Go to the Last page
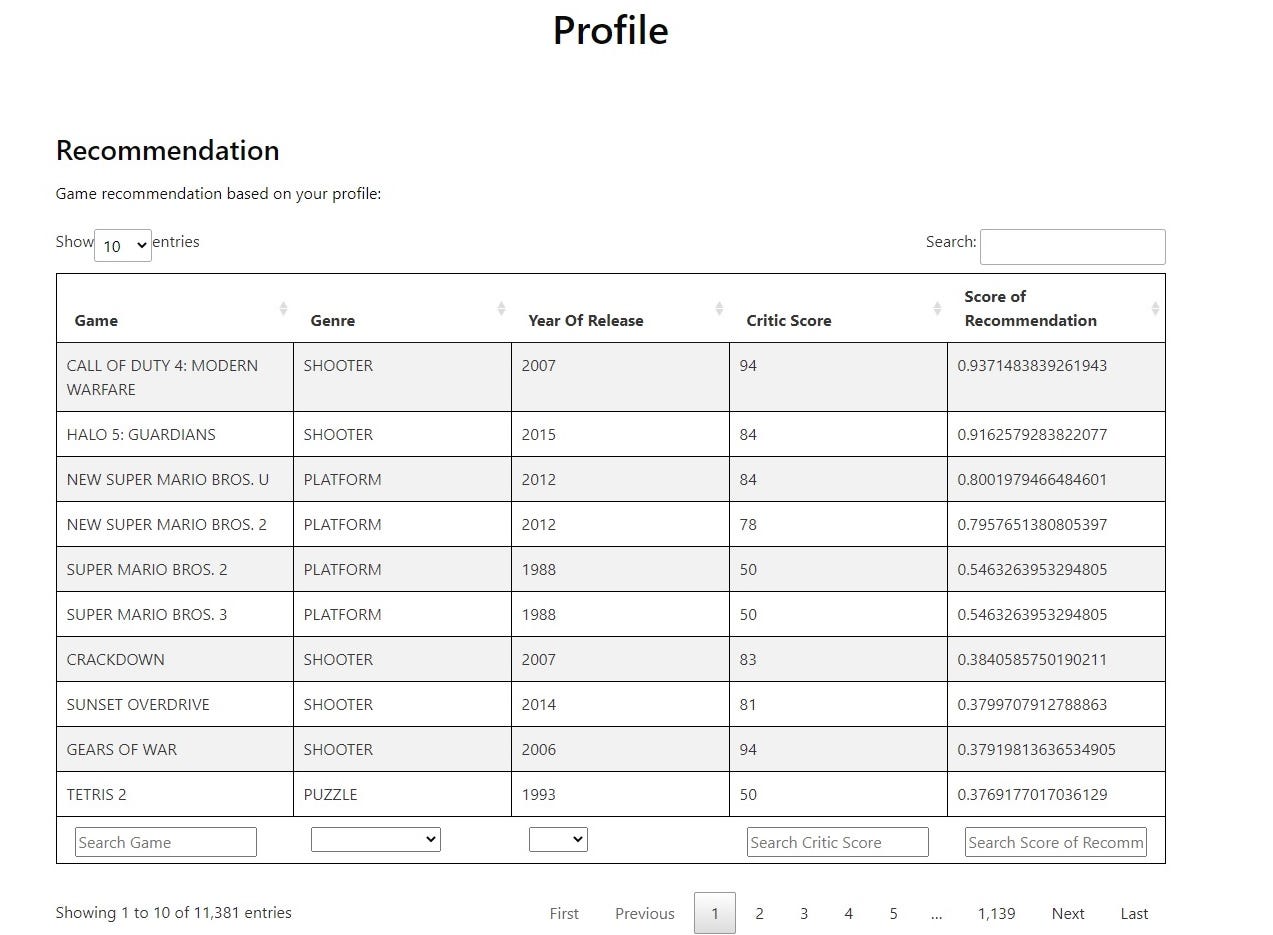Screen dimensions: 1273x935 tap(1134, 913)
